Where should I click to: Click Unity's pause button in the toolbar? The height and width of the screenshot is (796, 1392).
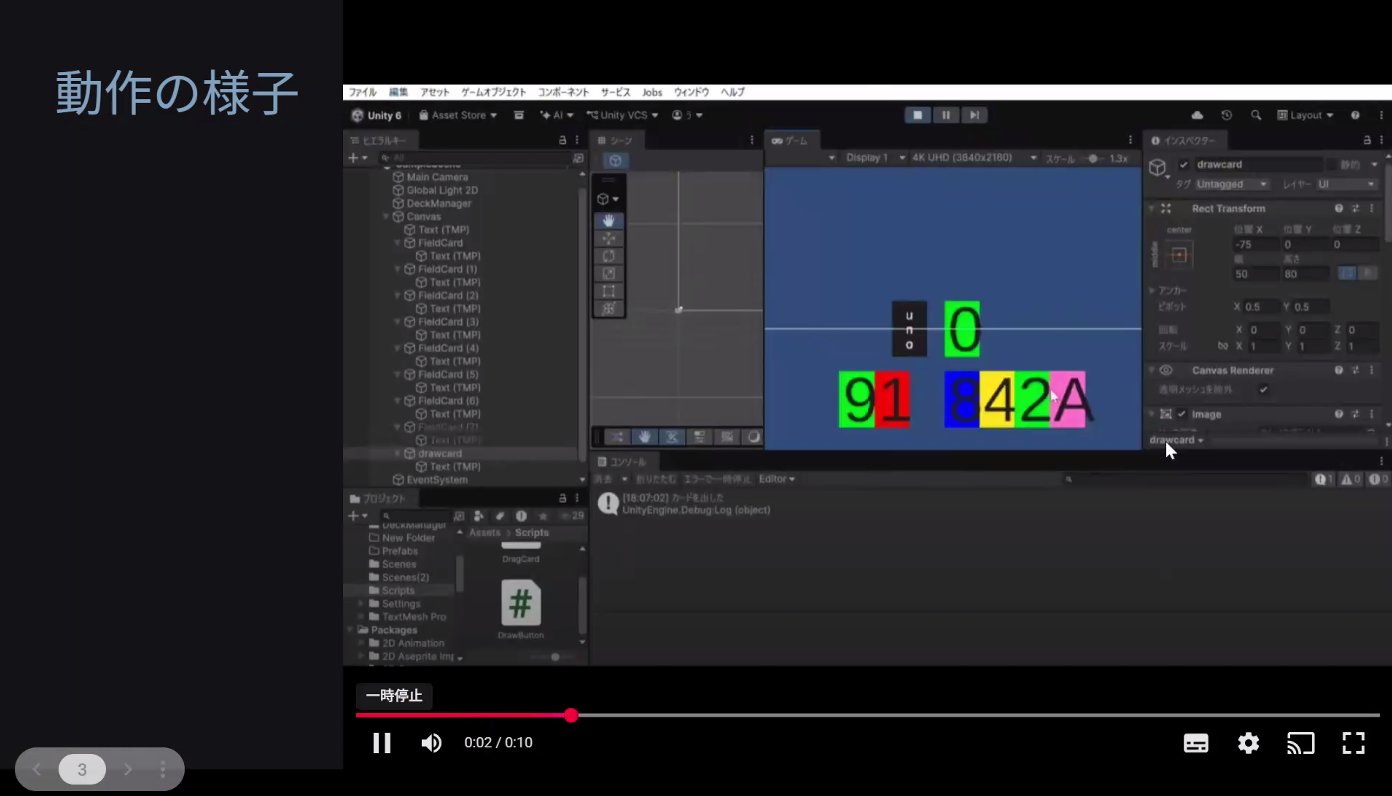click(x=945, y=115)
